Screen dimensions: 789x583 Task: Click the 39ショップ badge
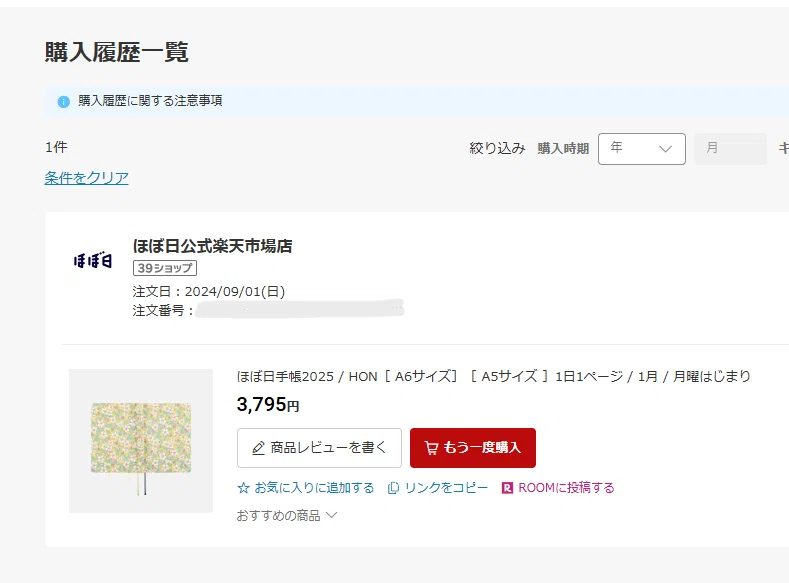(x=165, y=268)
